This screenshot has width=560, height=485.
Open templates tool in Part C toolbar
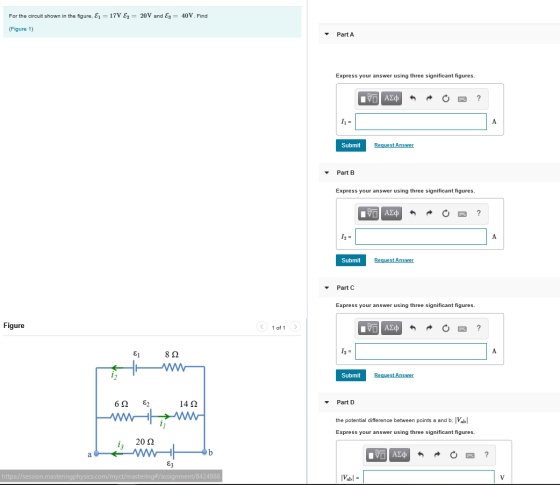(368, 328)
